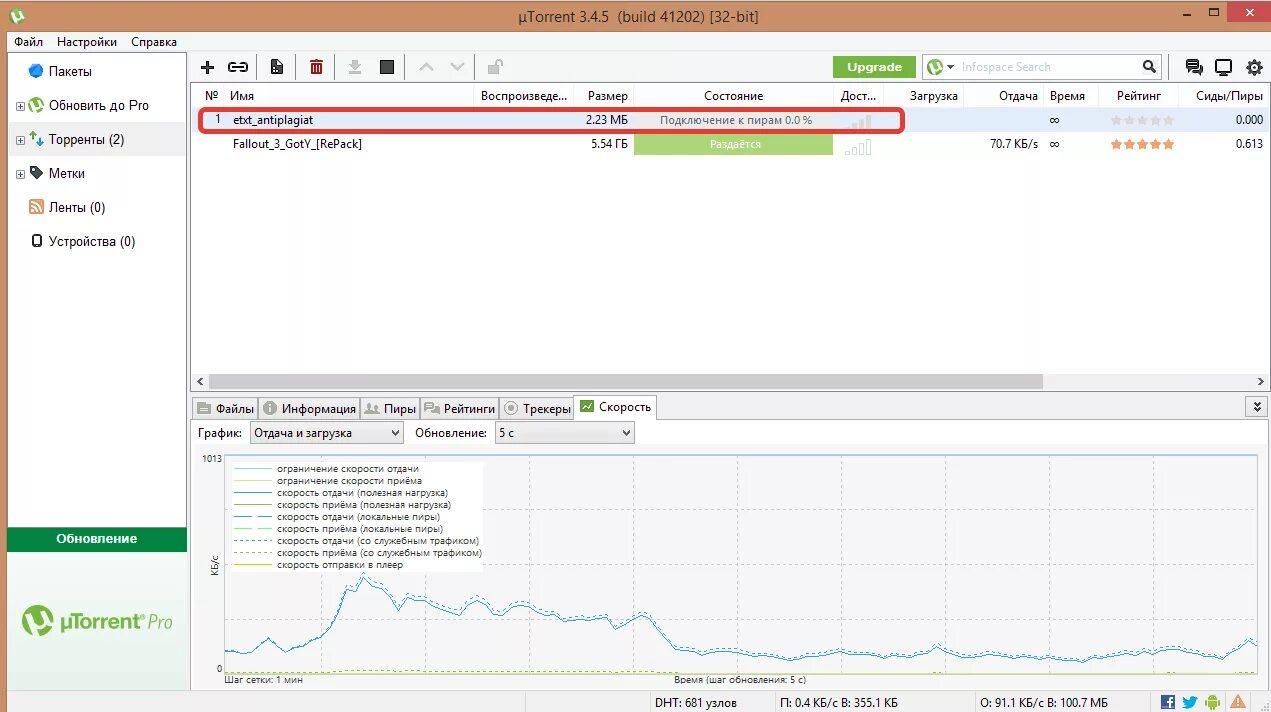
Task: Click the green Upgrade button
Action: click(874, 67)
